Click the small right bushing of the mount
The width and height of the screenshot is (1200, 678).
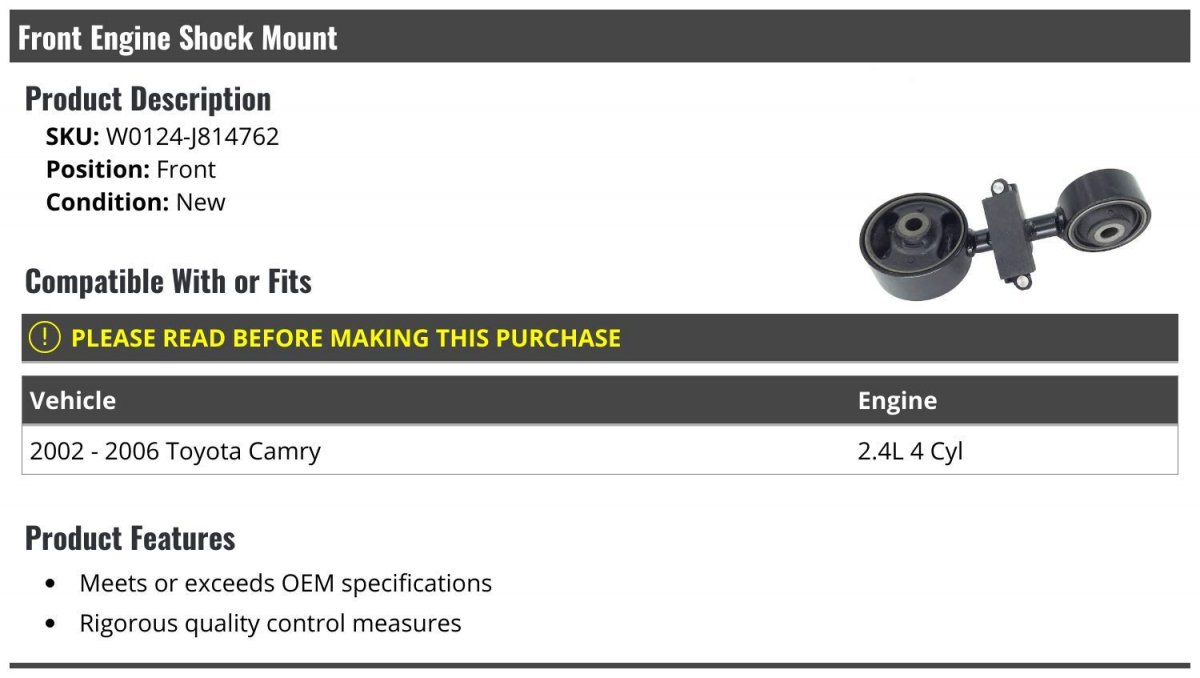pos(1108,214)
